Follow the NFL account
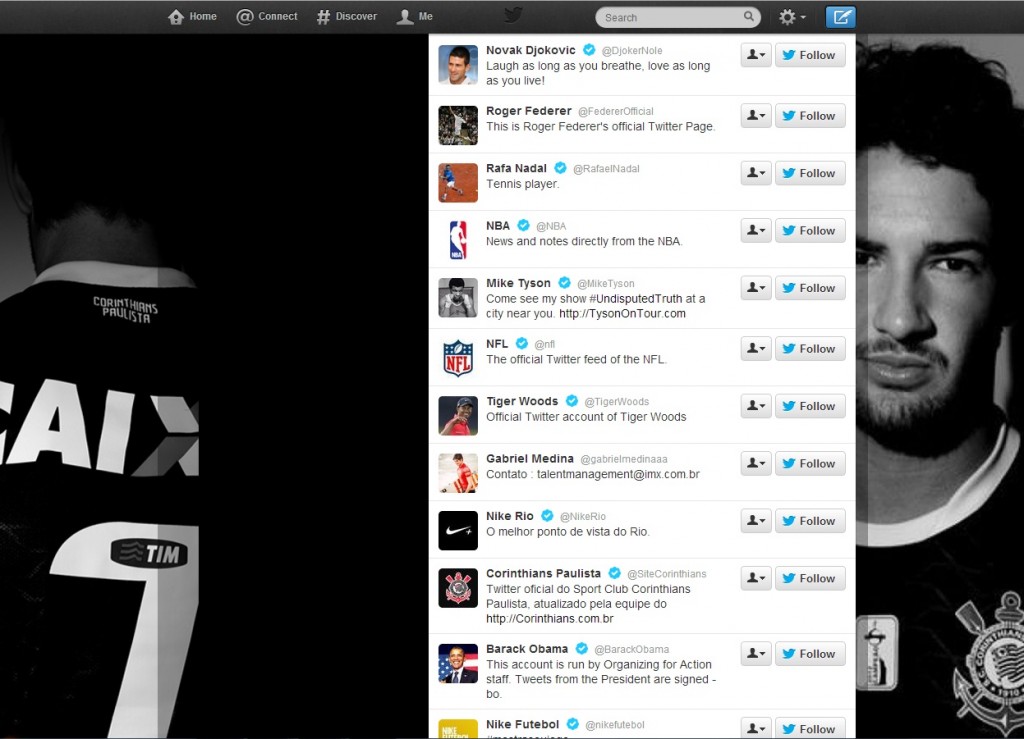This screenshot has width=1024, height=739. [x=810, y=349]
